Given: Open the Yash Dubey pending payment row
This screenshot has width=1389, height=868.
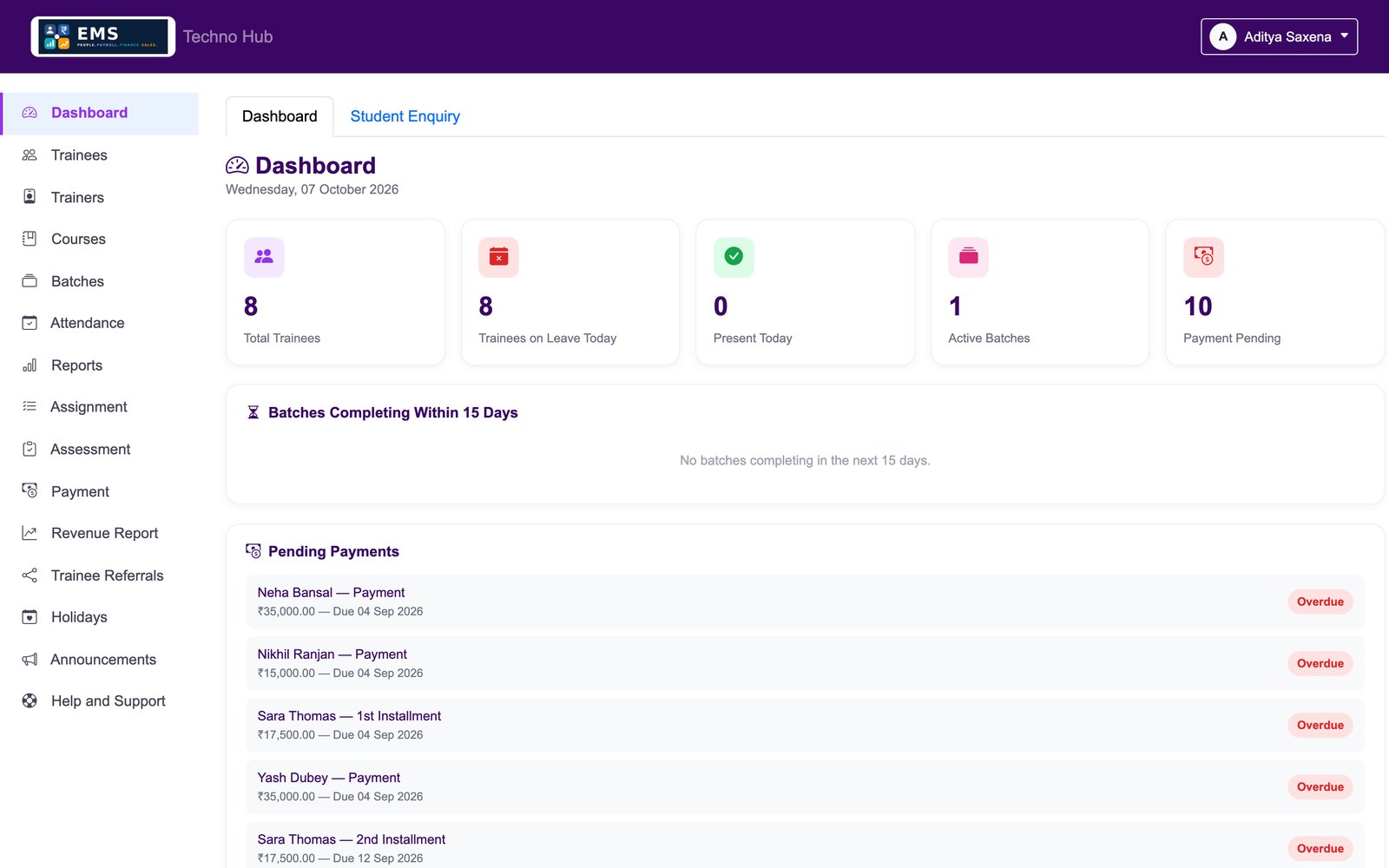Looking at the screenshot, I should (805, 786).
